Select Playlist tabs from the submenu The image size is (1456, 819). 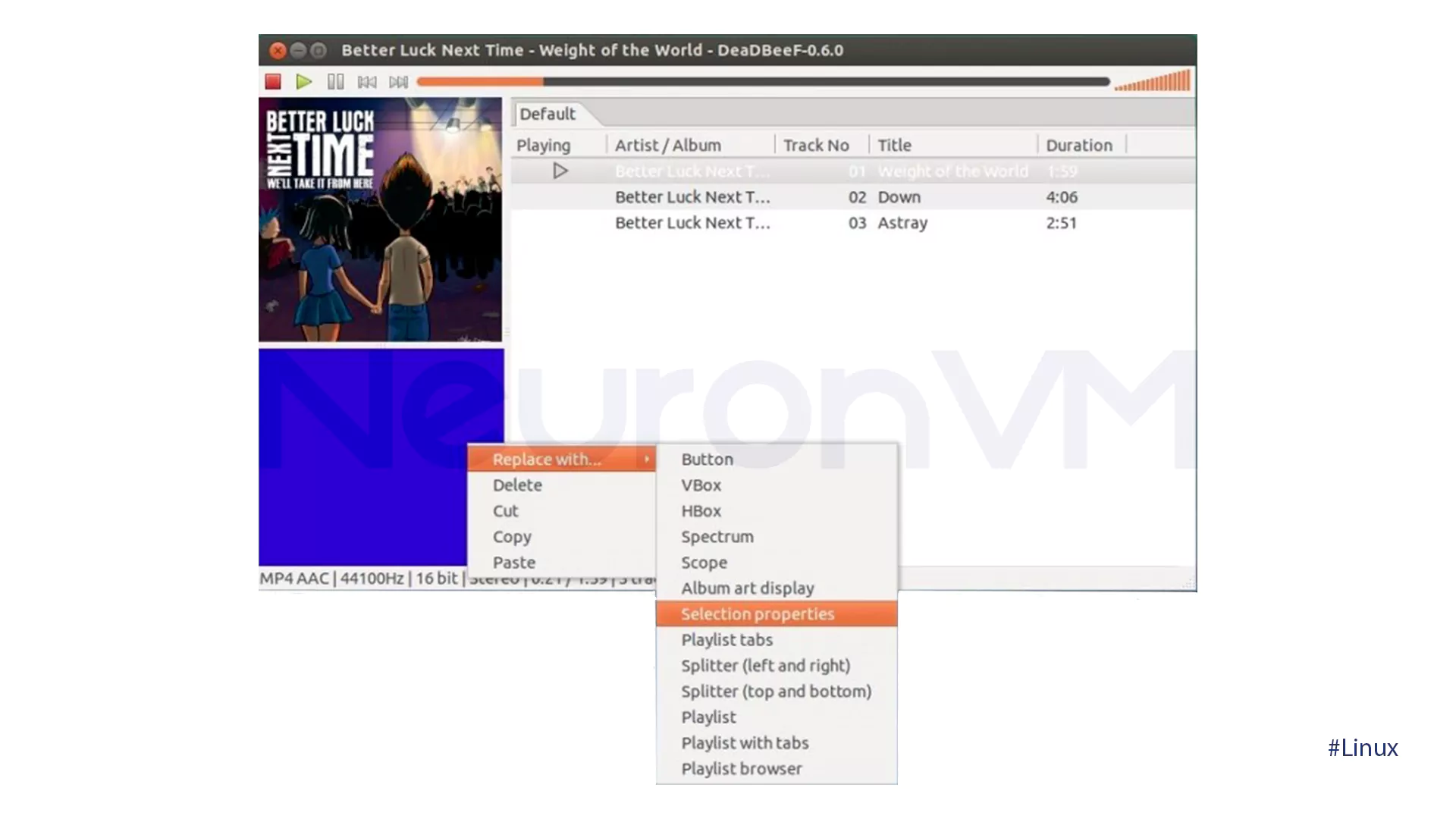click(777, 640)
